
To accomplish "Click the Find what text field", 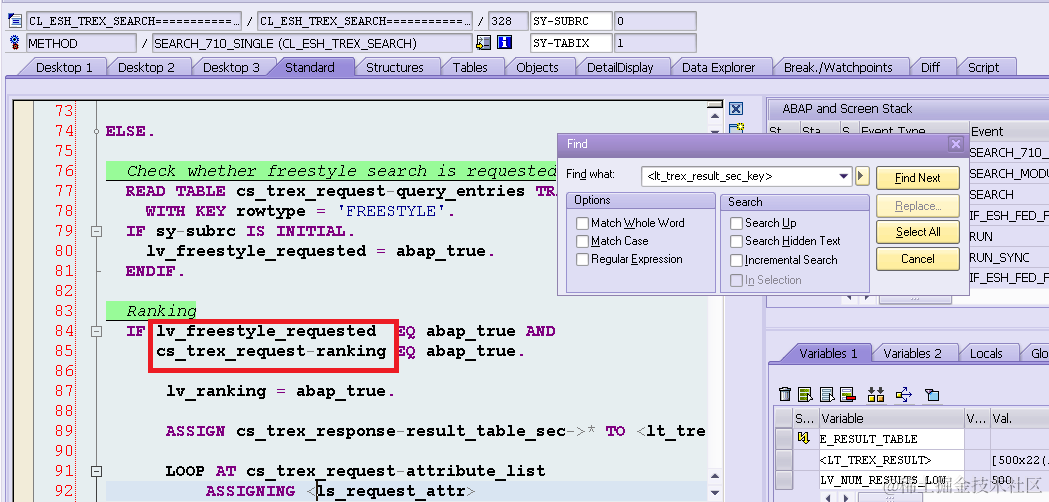I will click(x=739, y=177).
